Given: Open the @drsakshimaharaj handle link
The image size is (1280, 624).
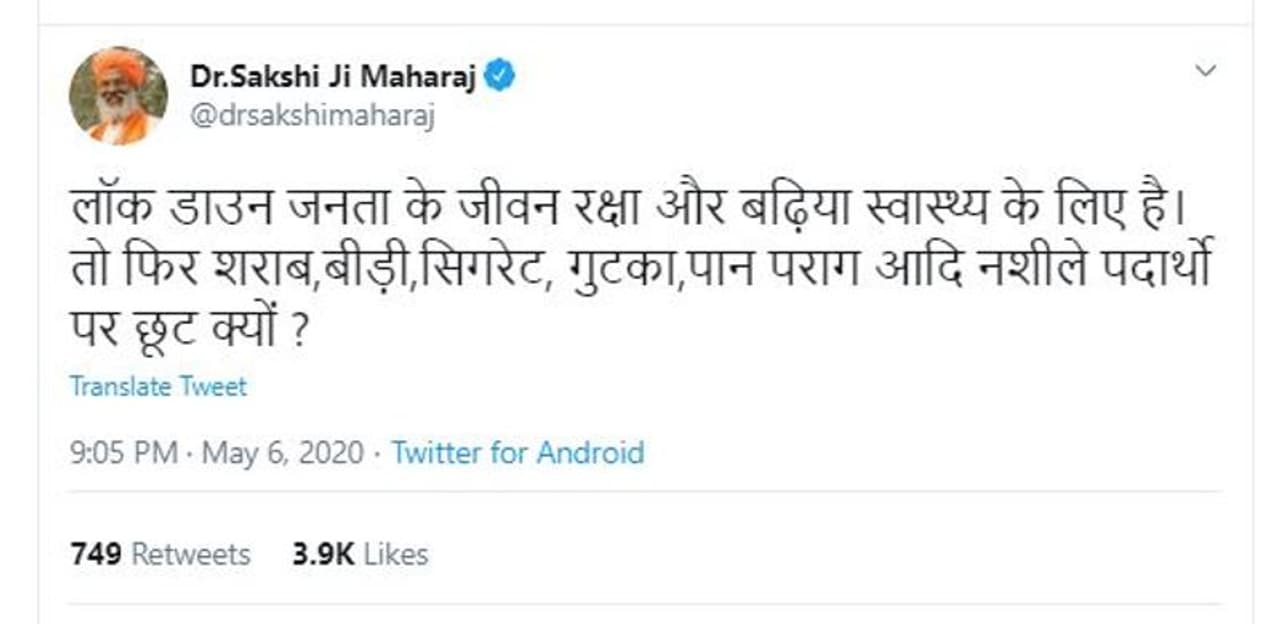Looking at the screenshot, I should 311,116.
